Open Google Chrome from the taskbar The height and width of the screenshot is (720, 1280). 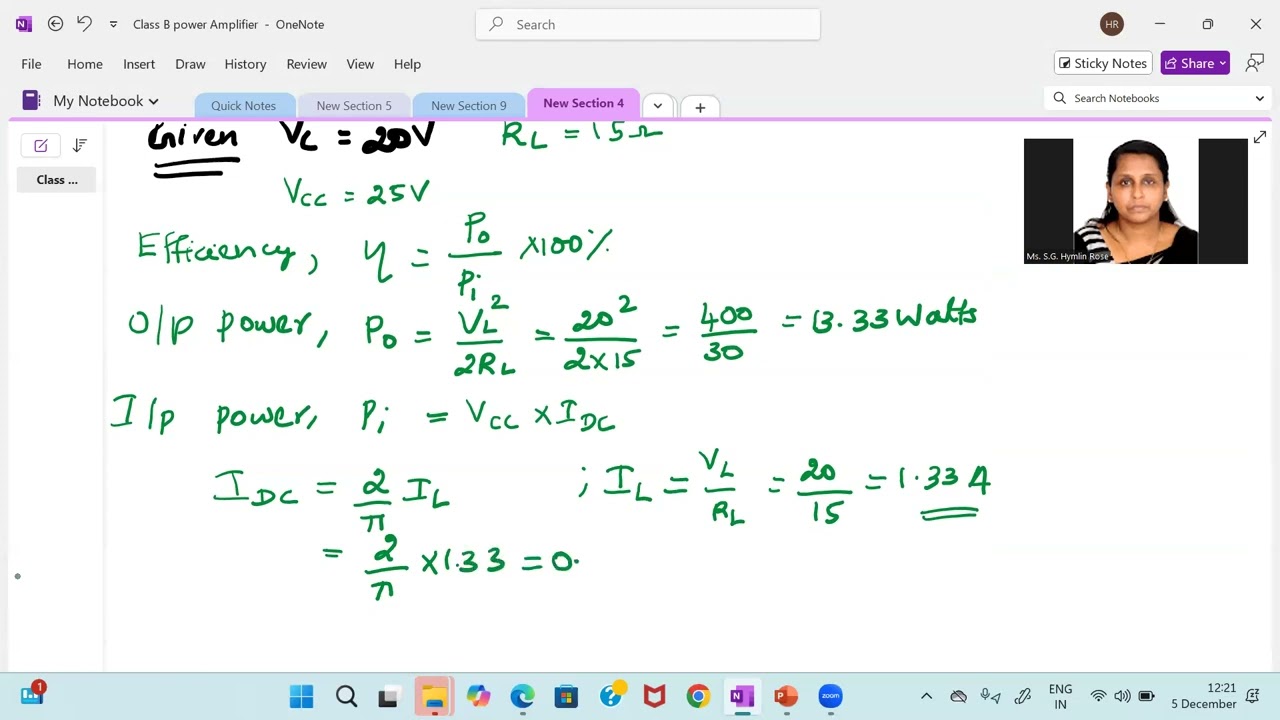pos(698,696)
